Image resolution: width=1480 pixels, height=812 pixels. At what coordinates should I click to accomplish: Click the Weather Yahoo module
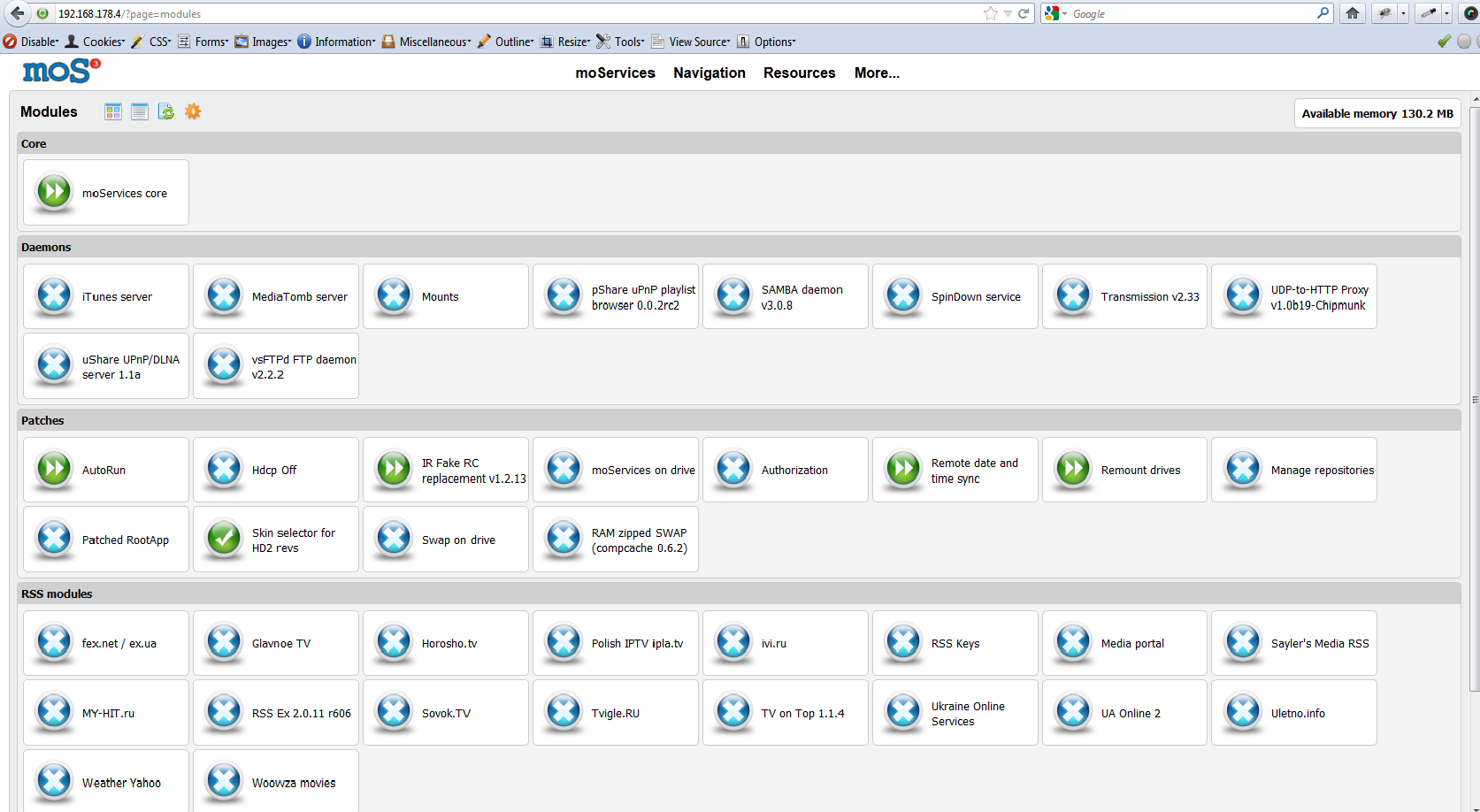pyautogui.click(x=106, y=782)
